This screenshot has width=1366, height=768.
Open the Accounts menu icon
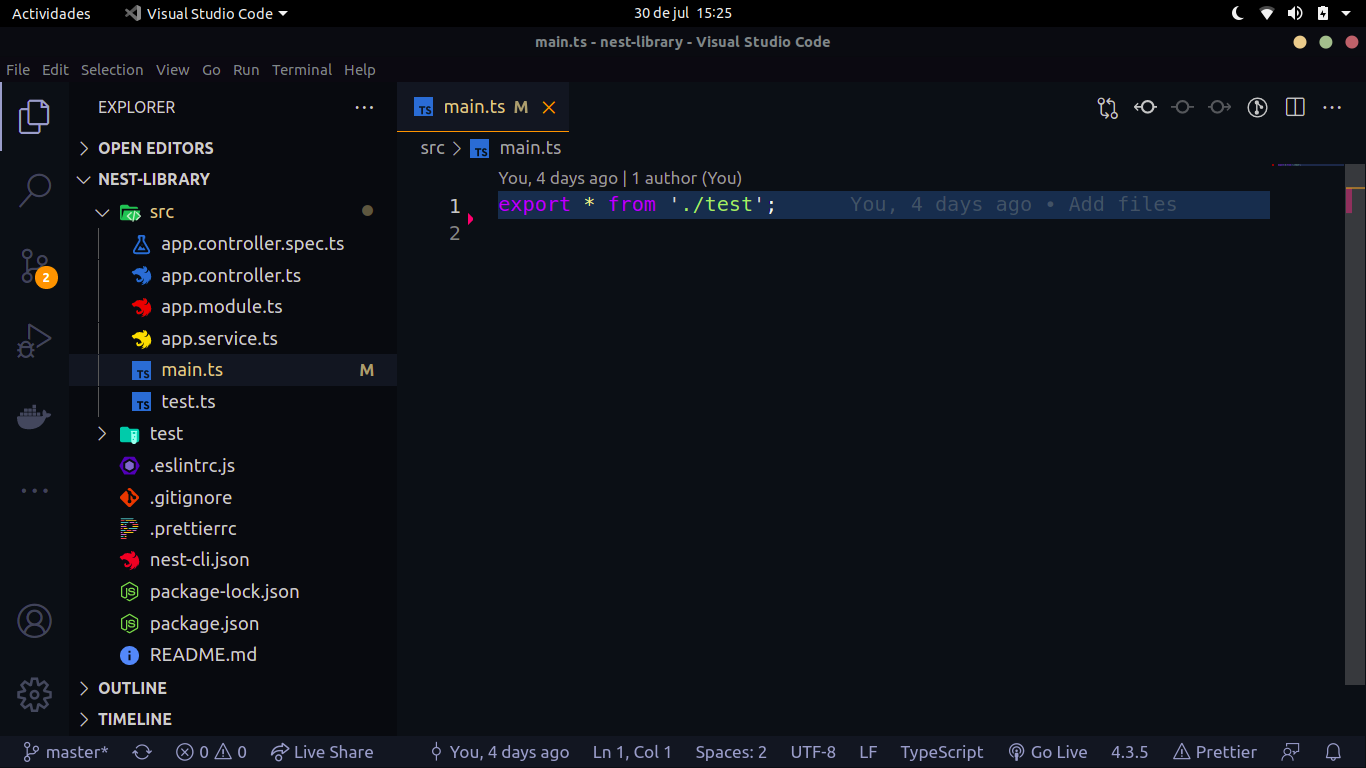pyautogui.click(x=34, y=621)
